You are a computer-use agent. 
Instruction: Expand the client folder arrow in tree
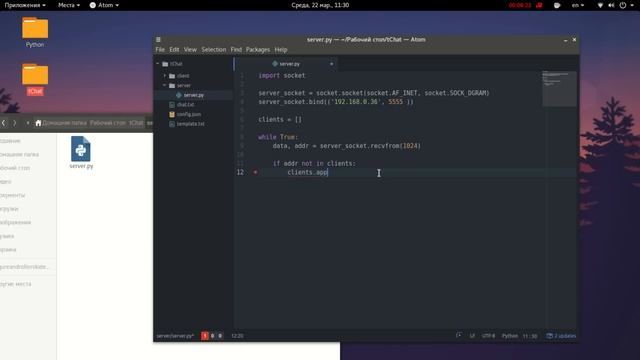(x=165, y=76)
